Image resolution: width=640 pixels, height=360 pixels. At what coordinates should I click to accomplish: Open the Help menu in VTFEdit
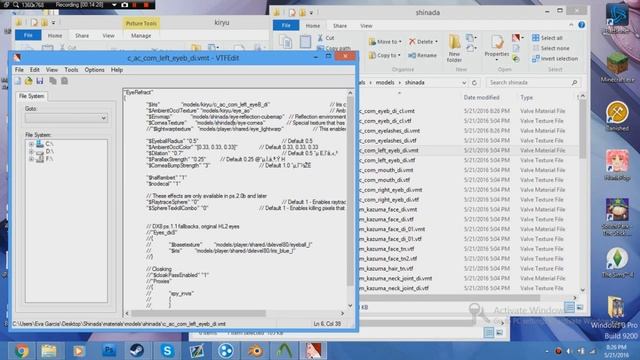pos(117,70)
